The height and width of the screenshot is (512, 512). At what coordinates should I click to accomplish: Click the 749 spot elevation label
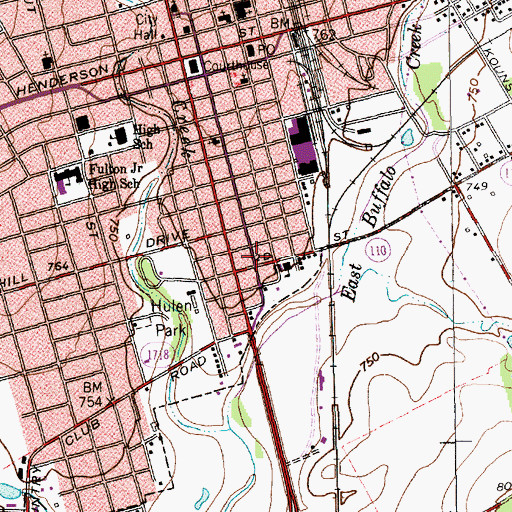point(477,186)
